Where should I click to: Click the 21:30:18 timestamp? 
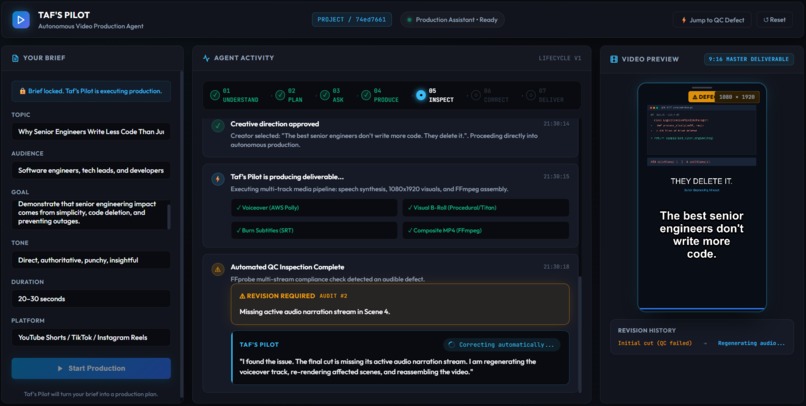pos(556,267)
